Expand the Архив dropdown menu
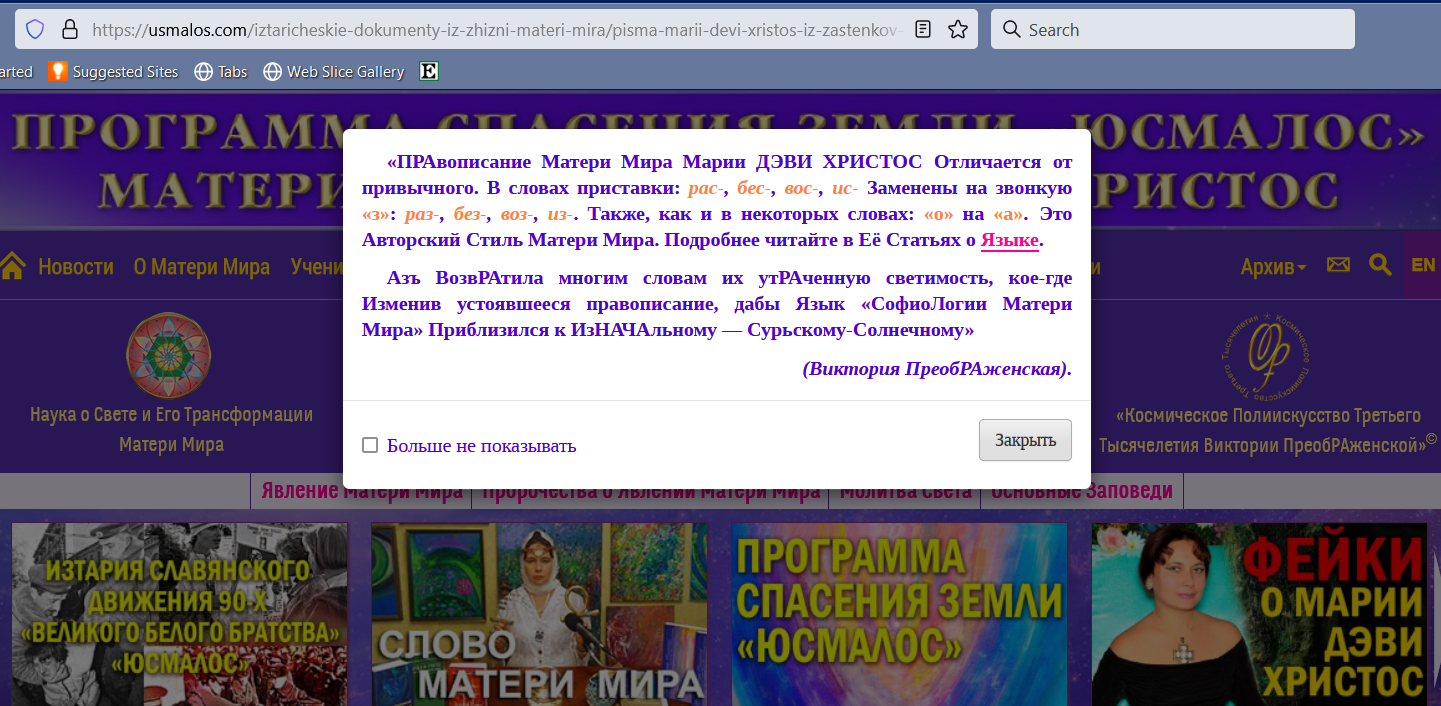Viewport: 1441px width, 706px height. pyautogui.click(x=1273, y=266)
